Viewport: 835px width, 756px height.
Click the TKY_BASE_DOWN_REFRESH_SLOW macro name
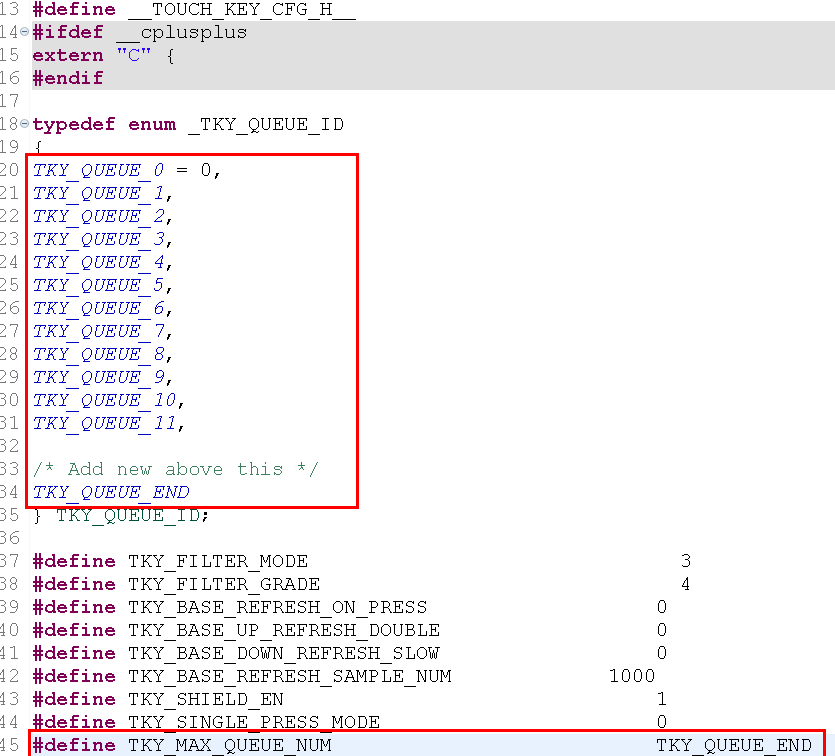pyautogui.click(x=284, y=653)
